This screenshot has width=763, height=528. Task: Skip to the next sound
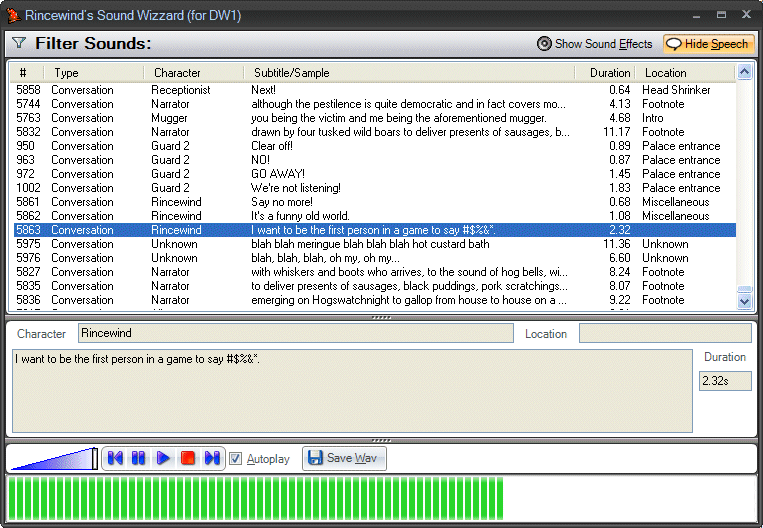coord(212,458)
